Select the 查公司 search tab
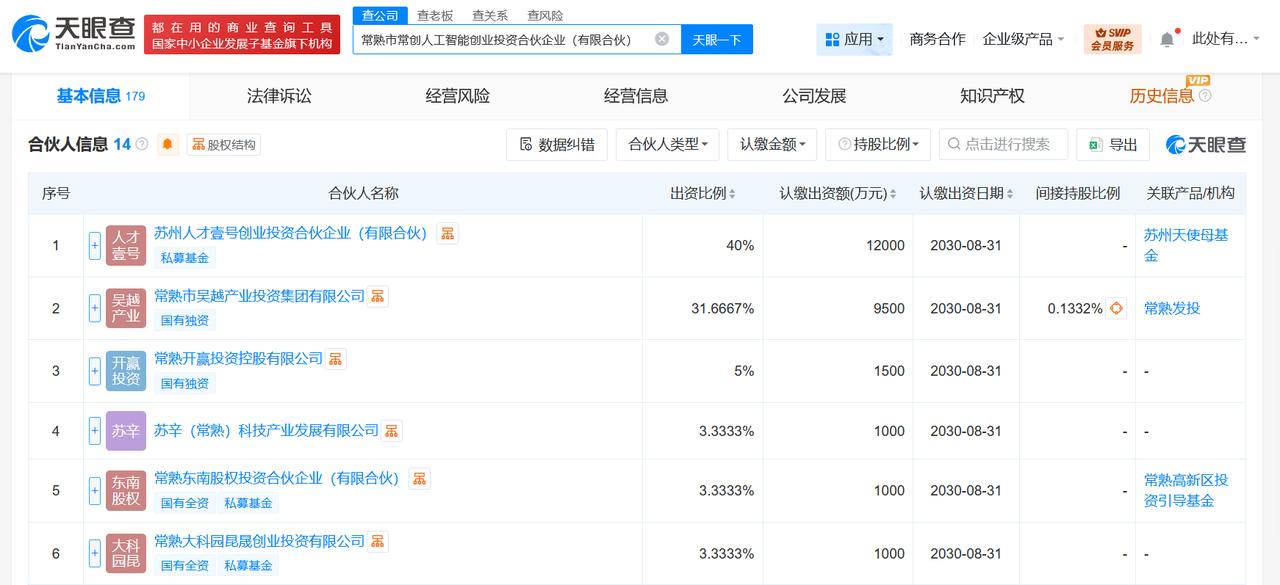Viewport: 1280px width, 585px height. click(x=380, y=15)
